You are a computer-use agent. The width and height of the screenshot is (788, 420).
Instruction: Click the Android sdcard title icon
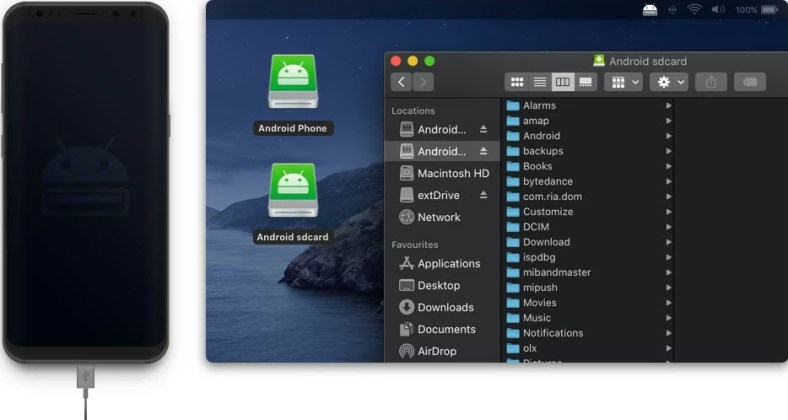click(599, 61)
